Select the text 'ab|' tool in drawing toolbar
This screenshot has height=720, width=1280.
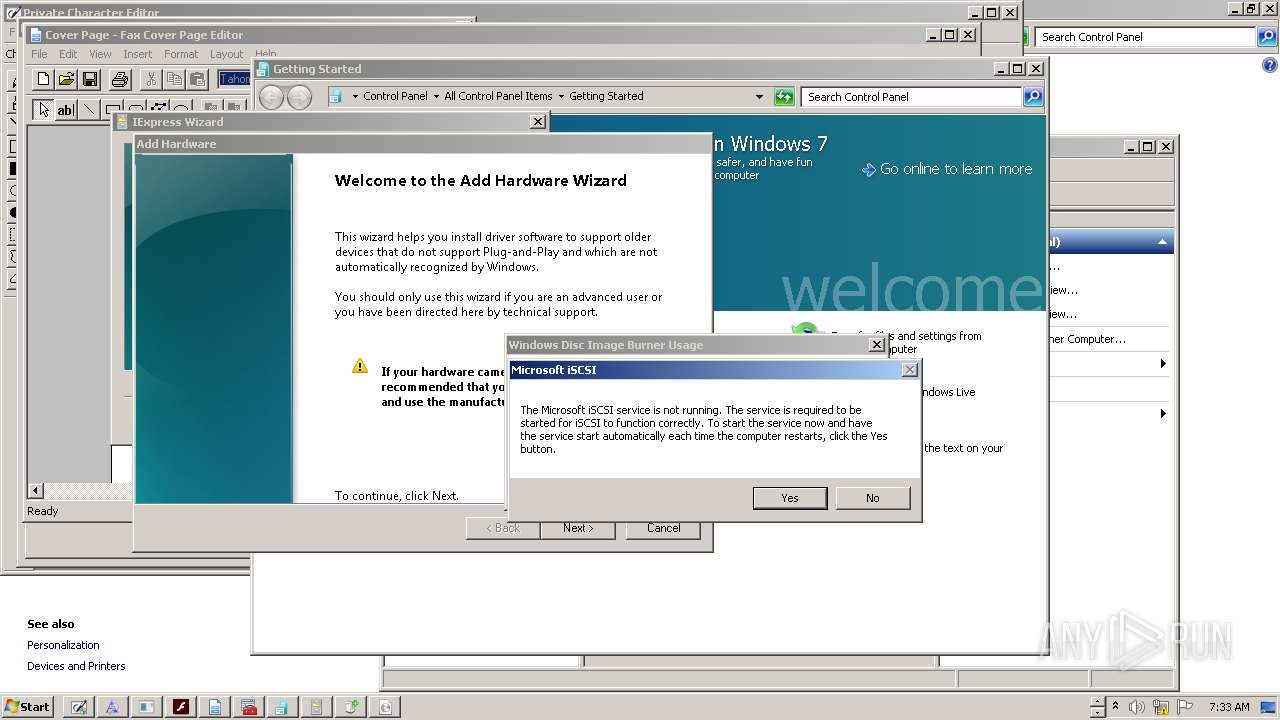[x=66, y=110]
